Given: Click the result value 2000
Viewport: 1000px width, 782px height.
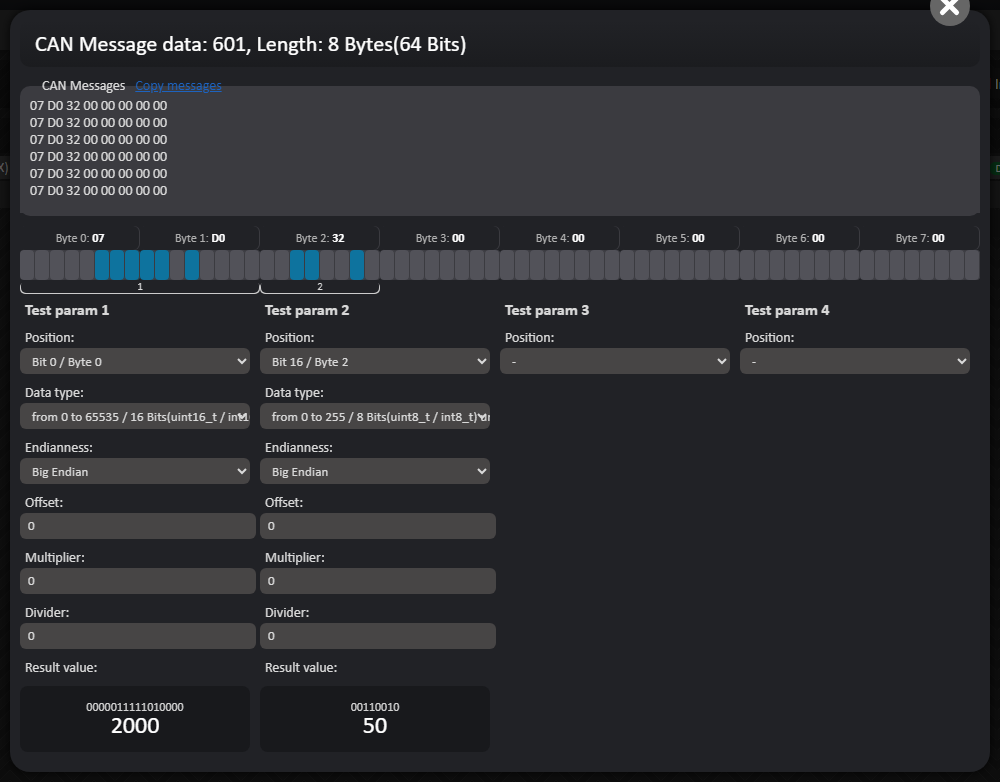Looking at the screenshot, I should pos(135,726).
